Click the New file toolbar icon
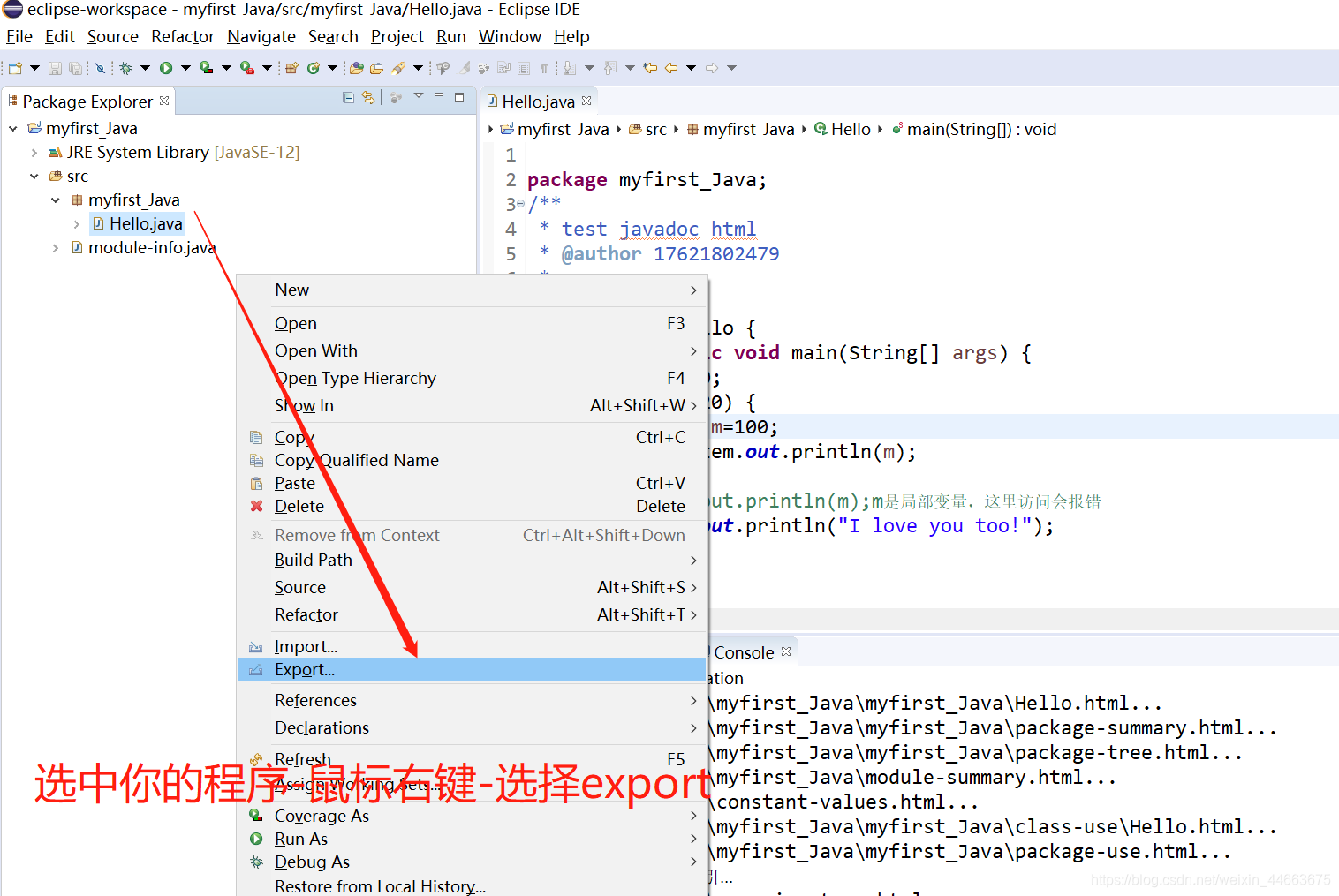 tap(15, 68)
